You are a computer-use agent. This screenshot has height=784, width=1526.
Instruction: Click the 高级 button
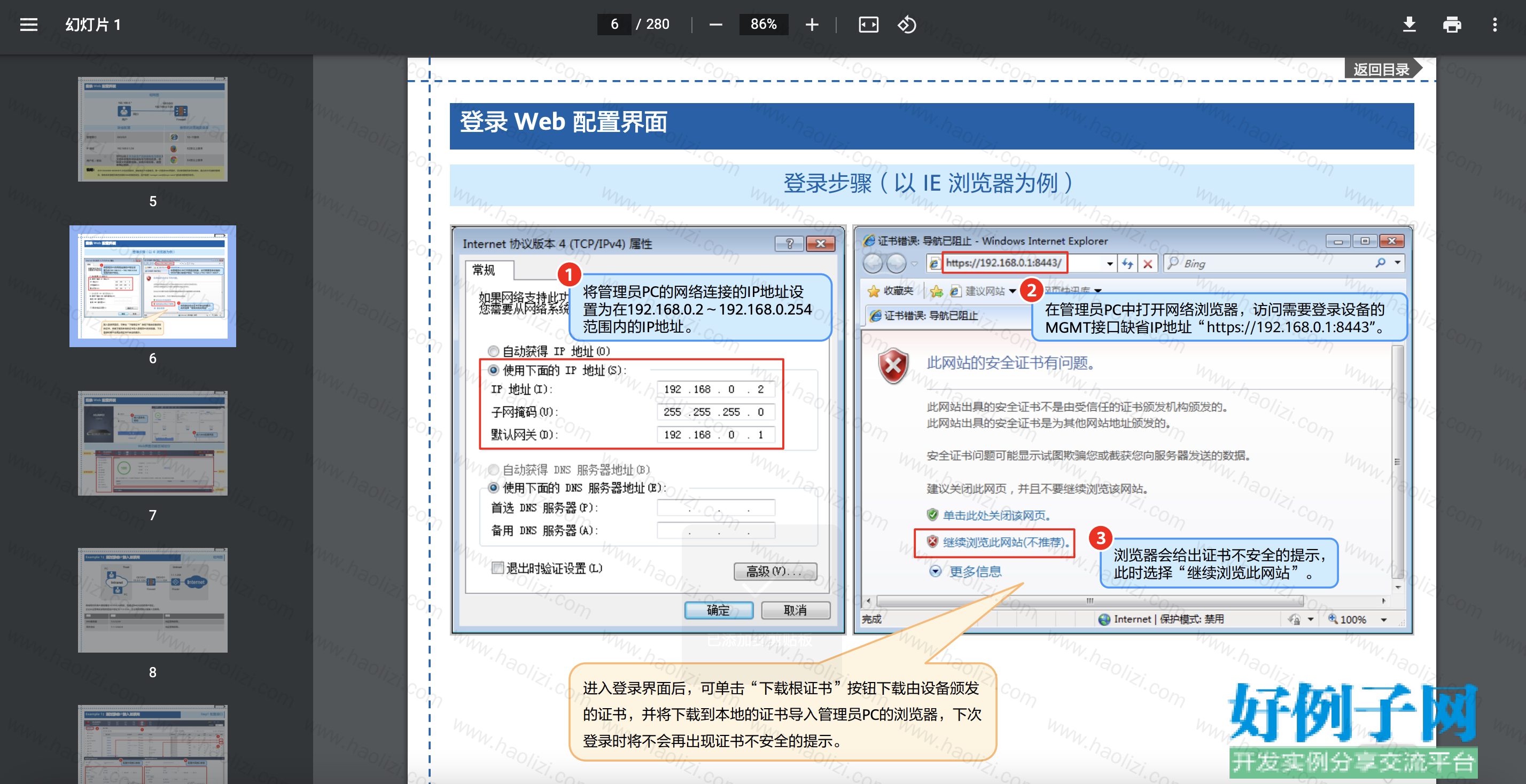pyautogui.click(x=775, y=571)
